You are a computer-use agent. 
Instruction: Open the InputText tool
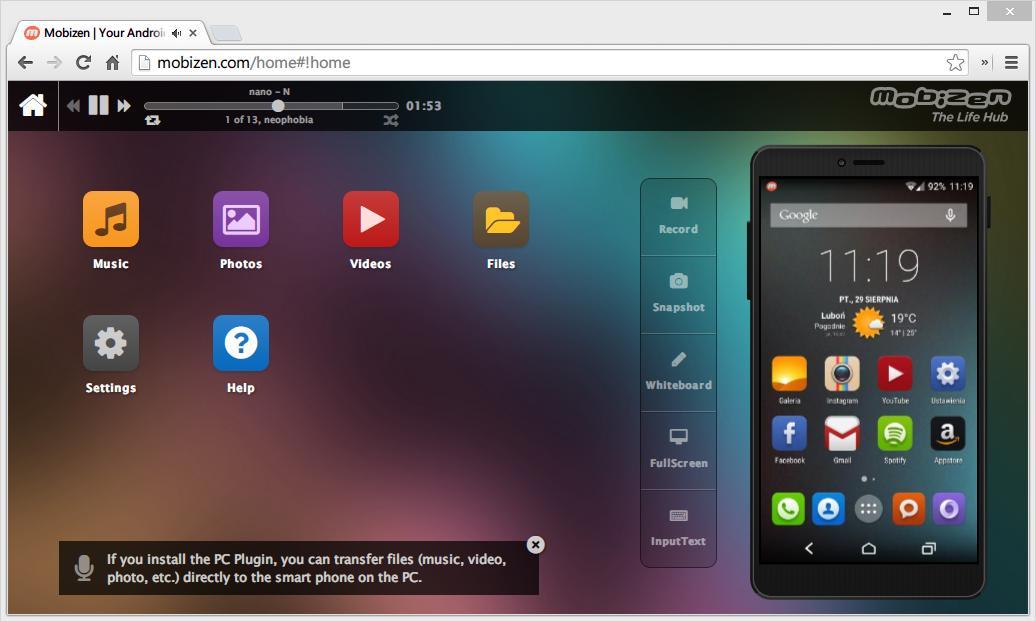click(678, 528)
